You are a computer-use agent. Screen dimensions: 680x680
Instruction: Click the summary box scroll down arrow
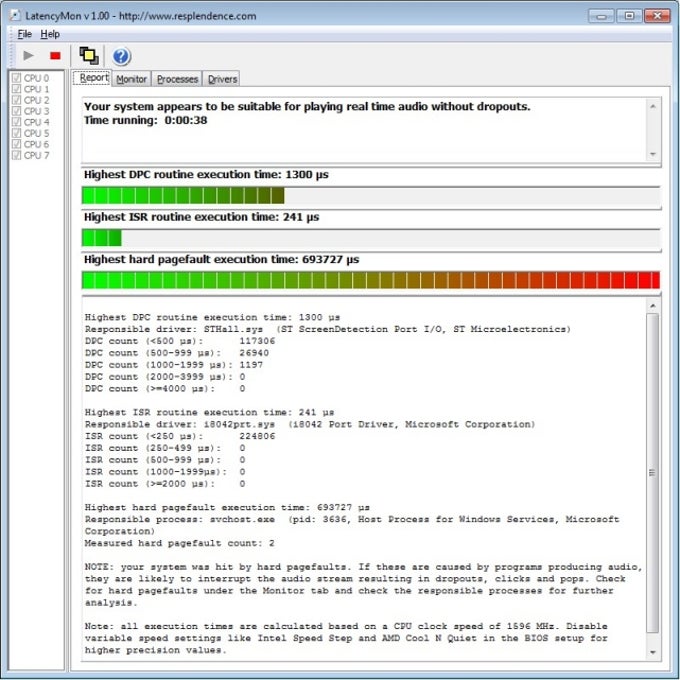(653, 154)
